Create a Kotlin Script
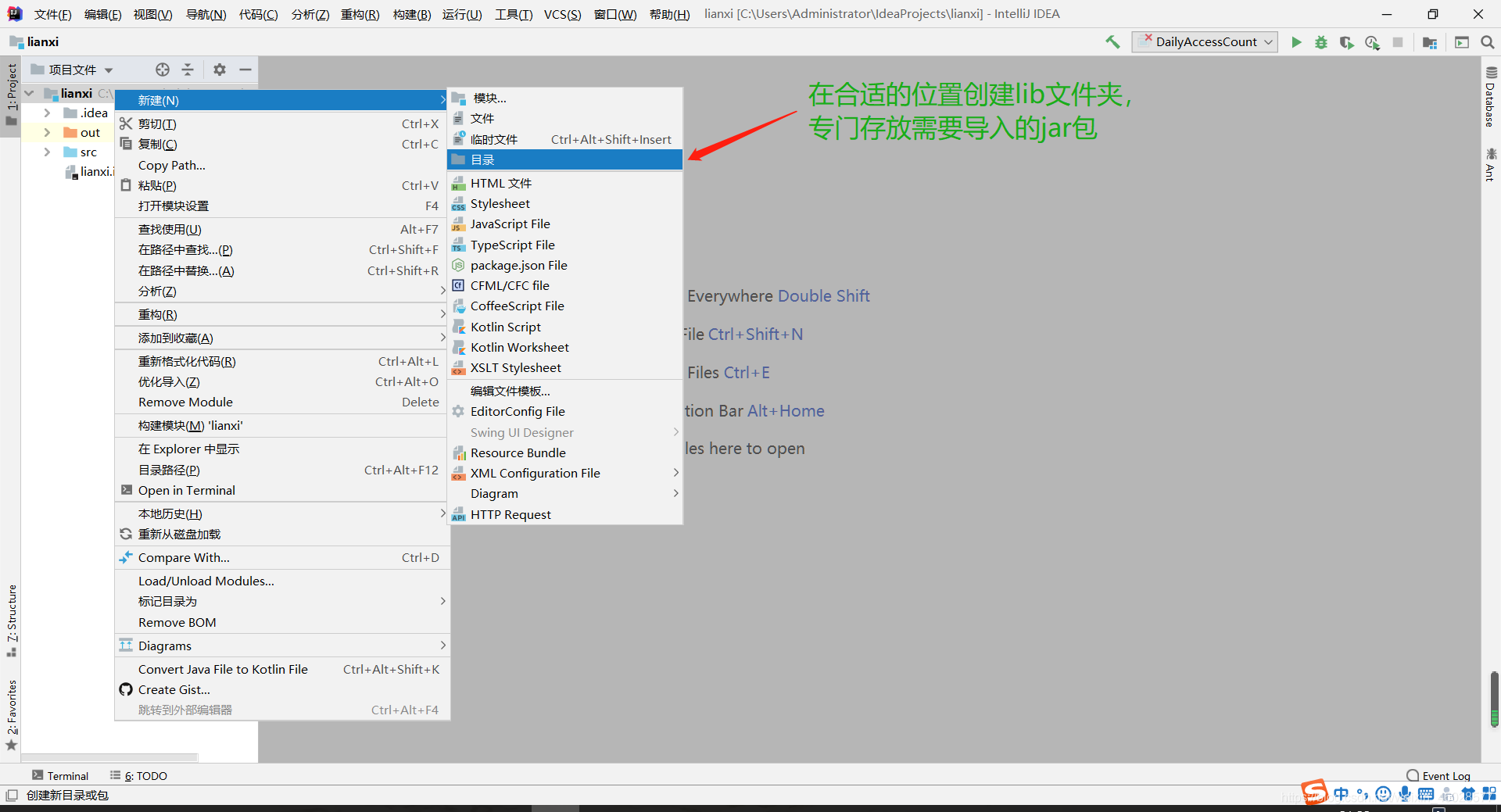The width and height of the screenshot is (1501, 812). (565, 327)
